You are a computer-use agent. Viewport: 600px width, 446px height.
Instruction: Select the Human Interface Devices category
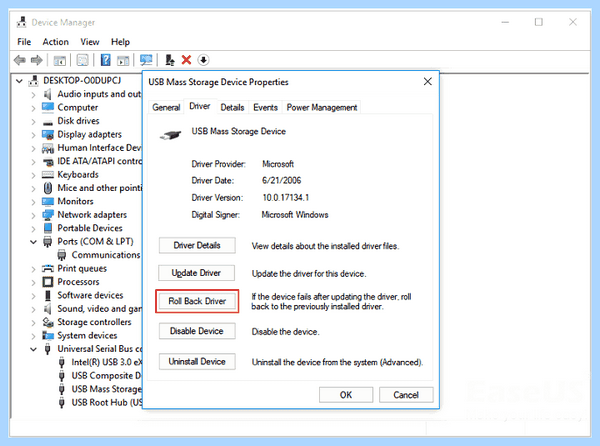click(99, 148)
